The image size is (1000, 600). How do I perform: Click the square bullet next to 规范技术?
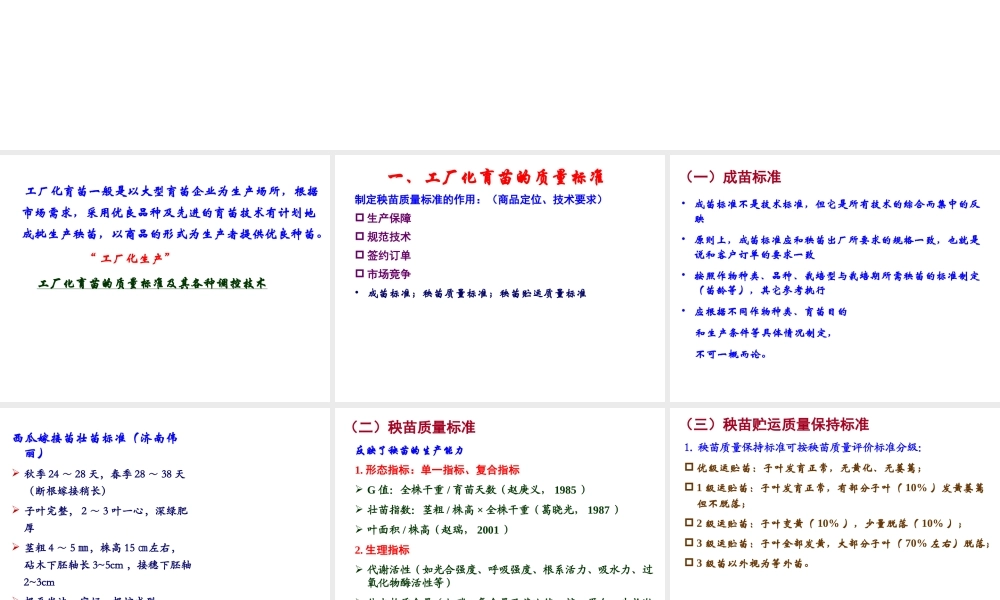360,237
